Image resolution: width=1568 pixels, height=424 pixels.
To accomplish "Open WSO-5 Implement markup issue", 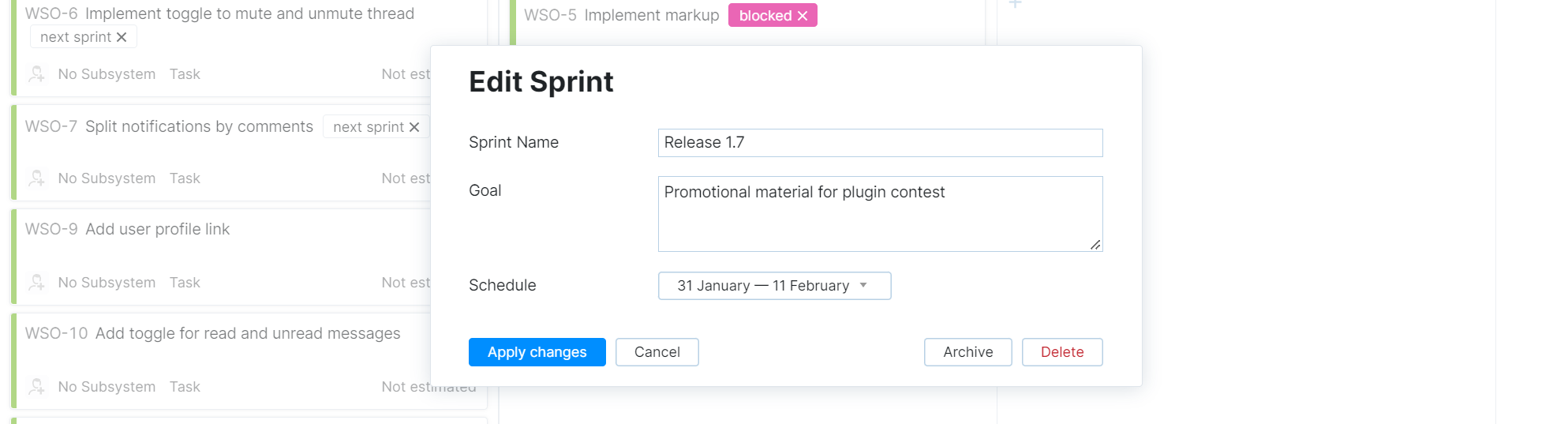I will coord(651,16).
